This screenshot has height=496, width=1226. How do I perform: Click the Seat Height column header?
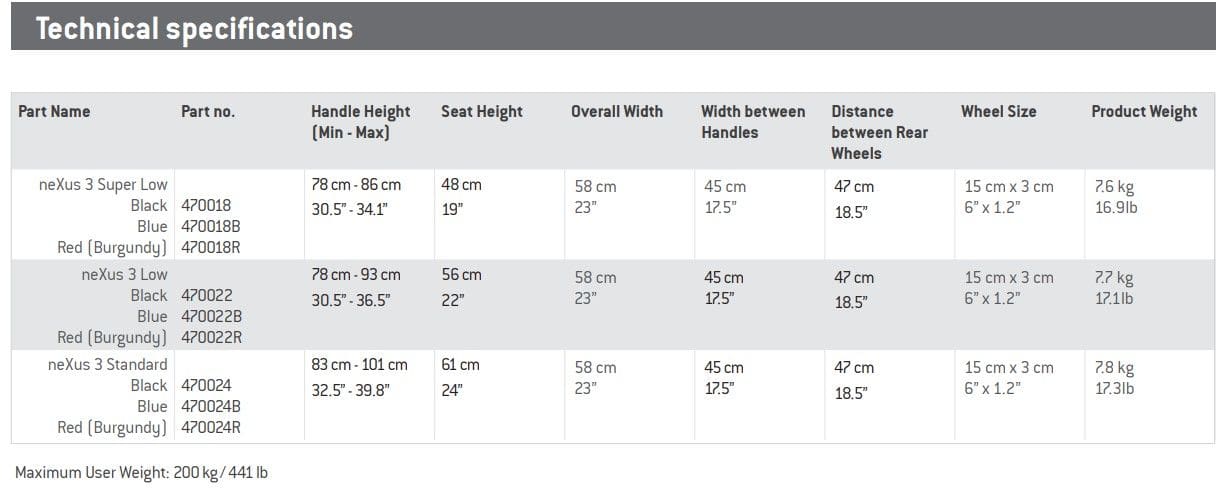click(482, 112)
